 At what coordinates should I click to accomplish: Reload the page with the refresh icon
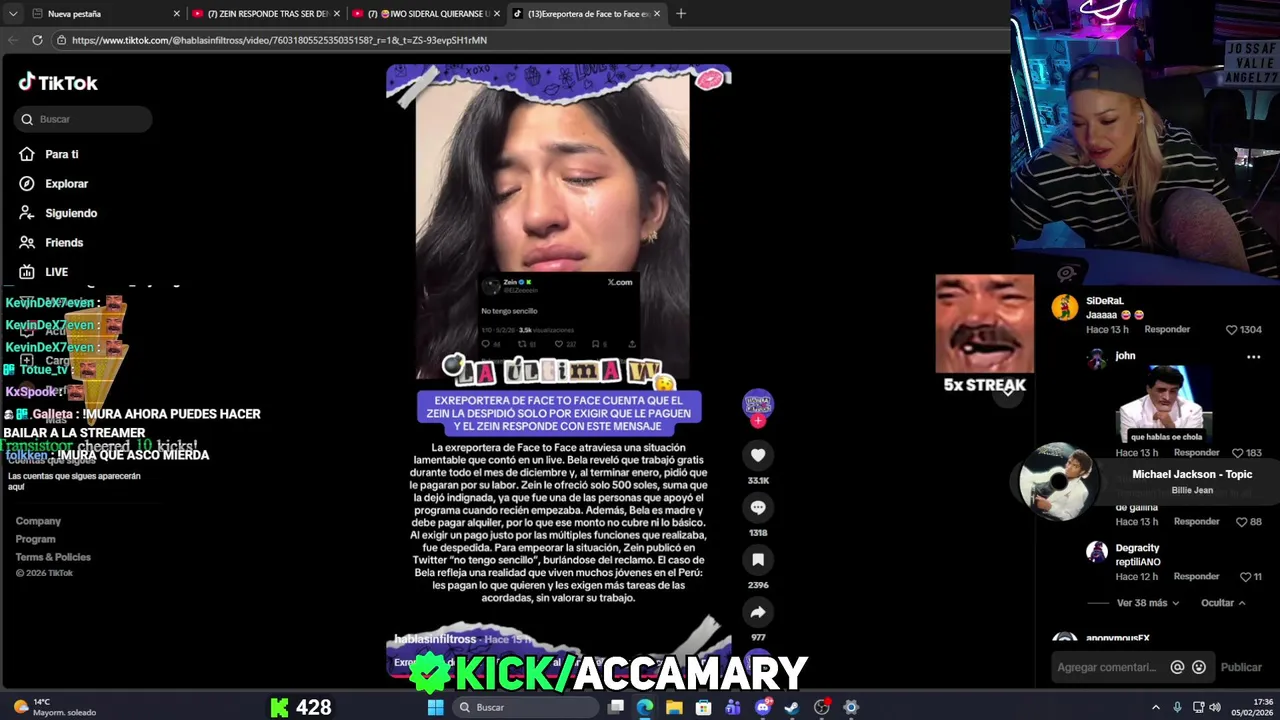tap(37, 40)
